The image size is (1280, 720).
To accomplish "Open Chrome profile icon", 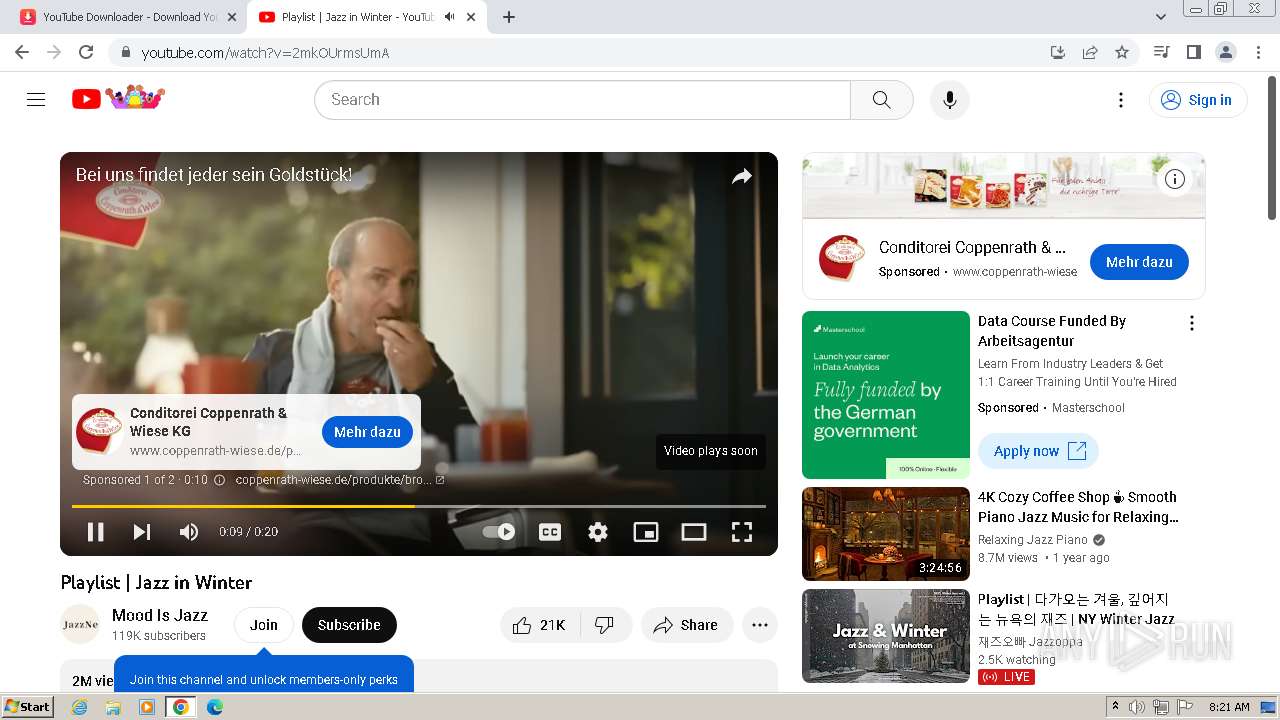I will [1225, 52].
